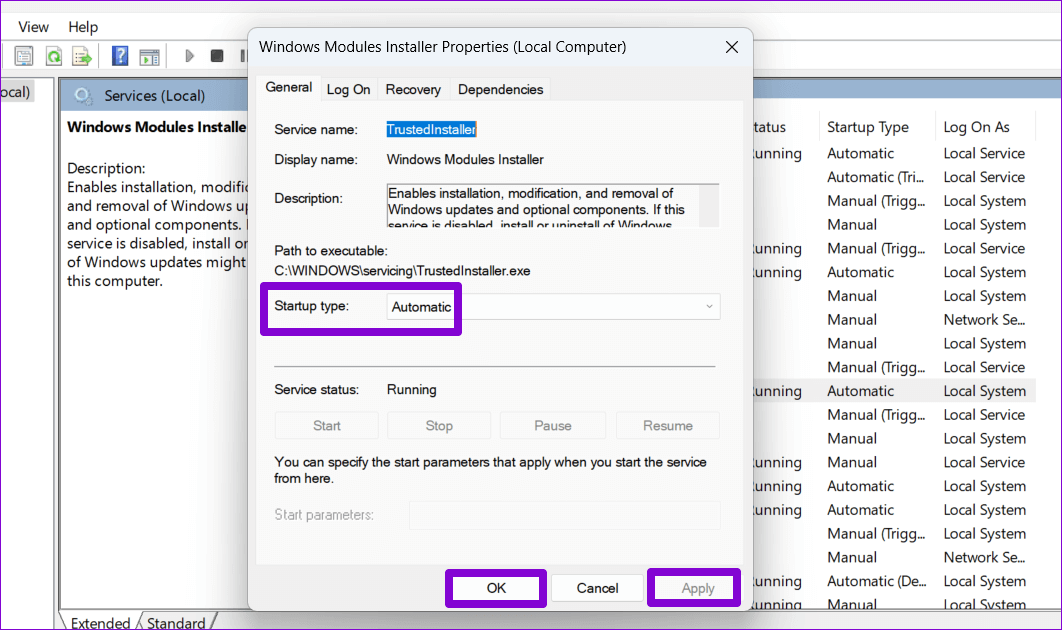Click the Pause service button
This screenshot has height=630, width=1062.
tap(553, 425)
